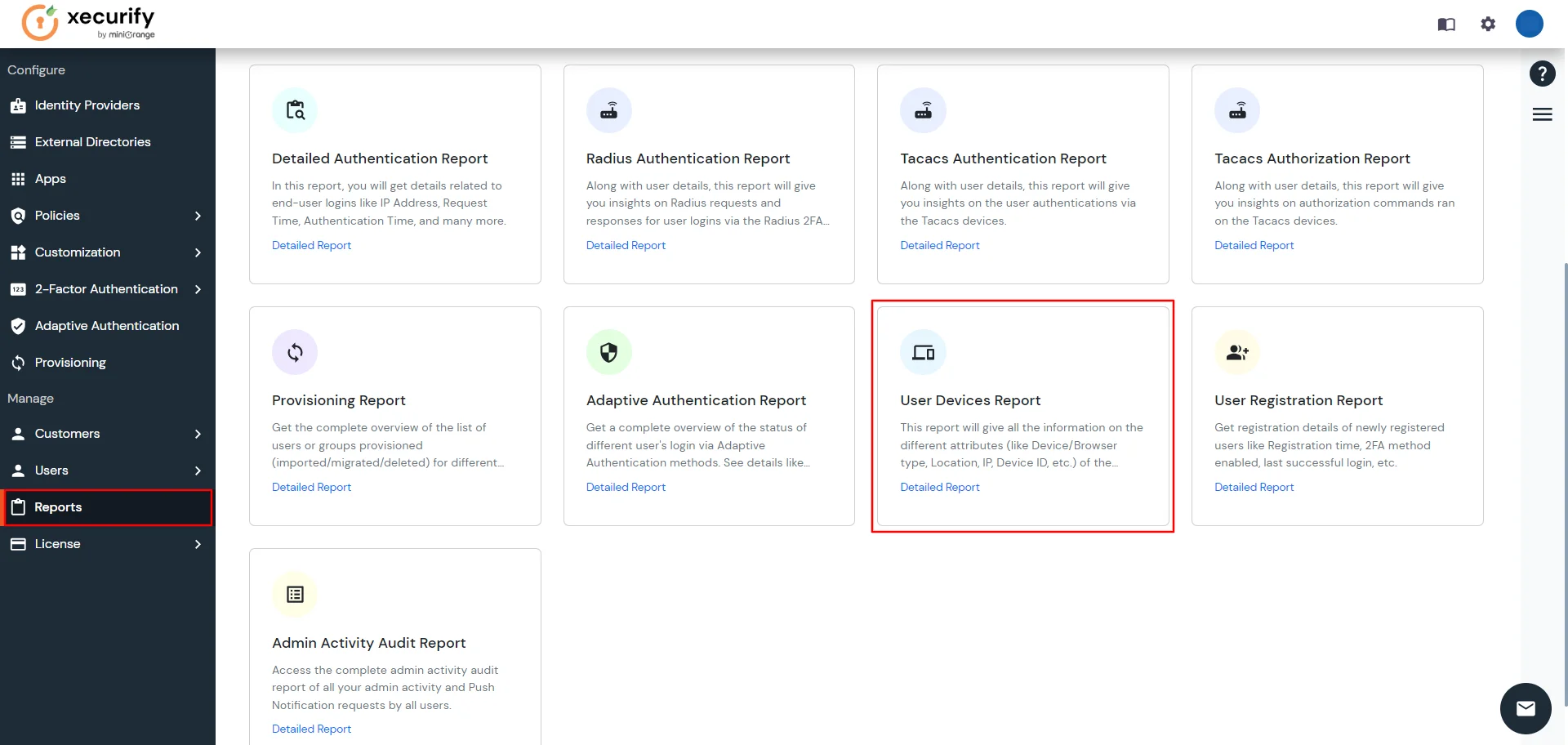
Task: Open the support chat bubble at bottom right
Action: pos(1525,708)
